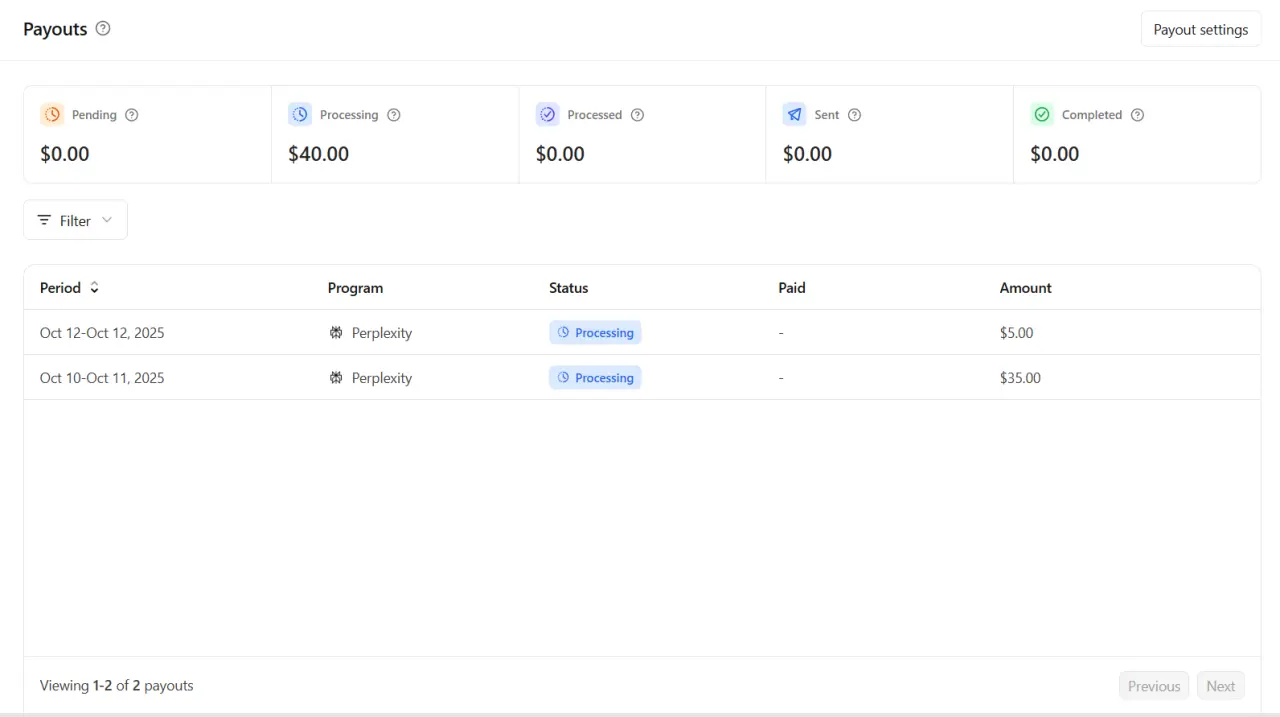
Task: Click the $5.00 amount cell
Action: click(x=1016, y=333)
